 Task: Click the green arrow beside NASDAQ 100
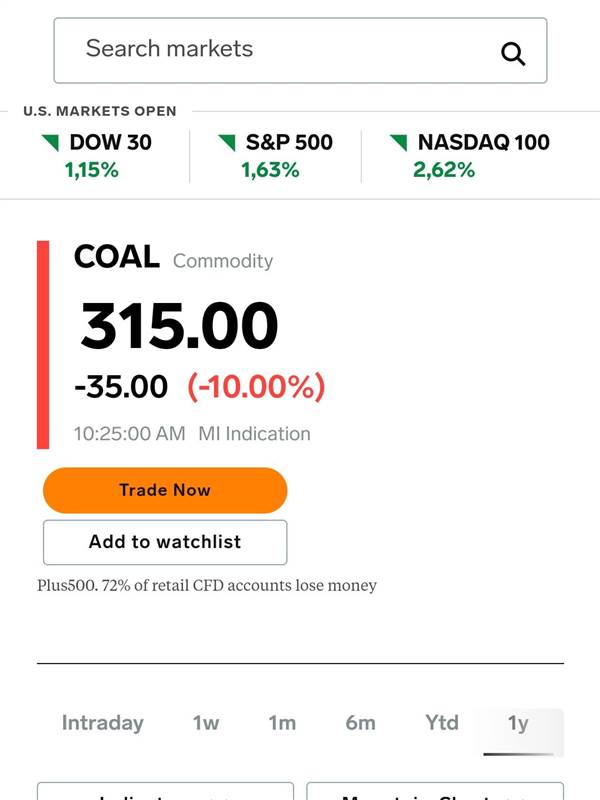point(398,142)
